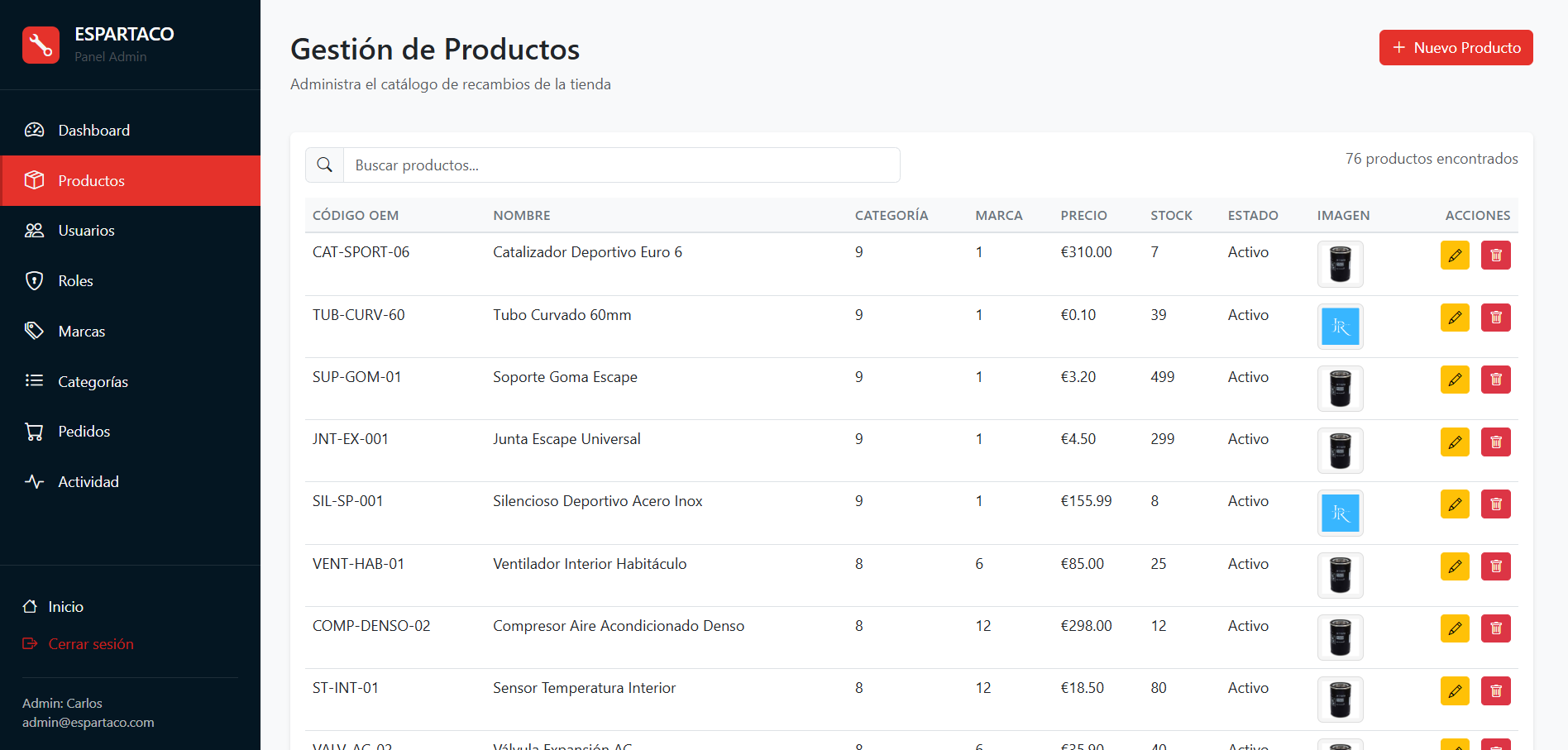1568x750 pixels.
Task: Click the Usuarios people icon in sidebar
Action: tap(34, 231)
